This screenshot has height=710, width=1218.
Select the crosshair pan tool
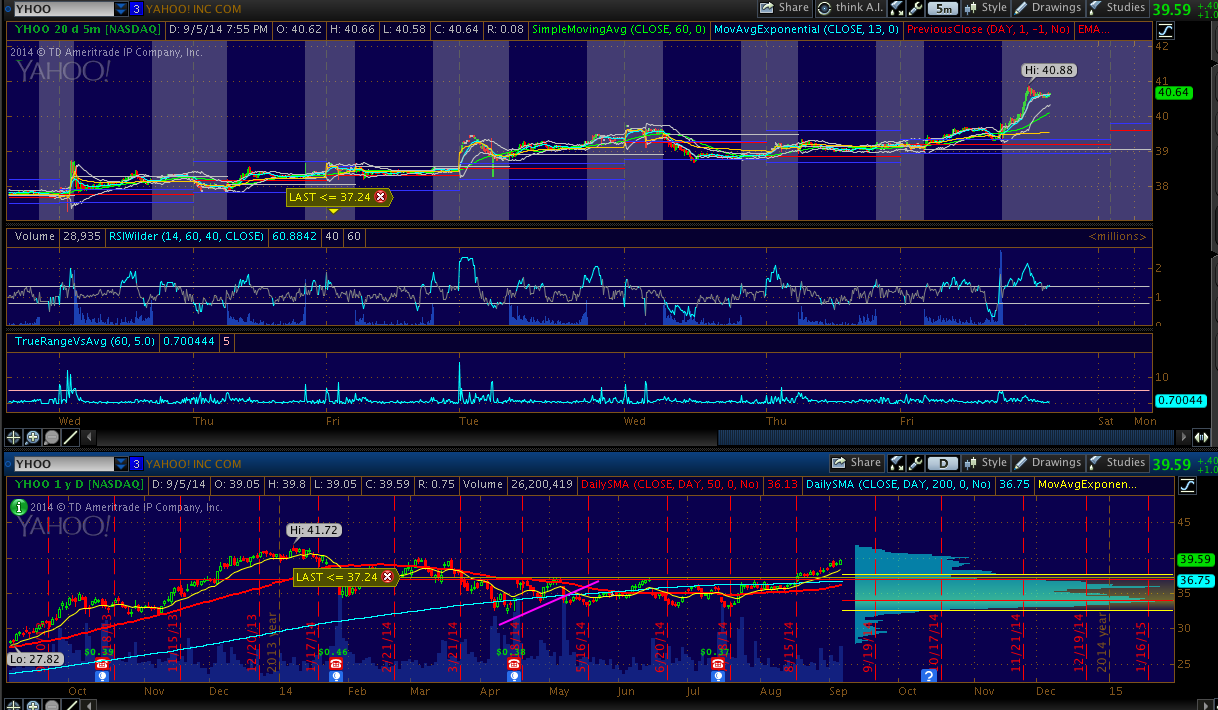(14, 437)
